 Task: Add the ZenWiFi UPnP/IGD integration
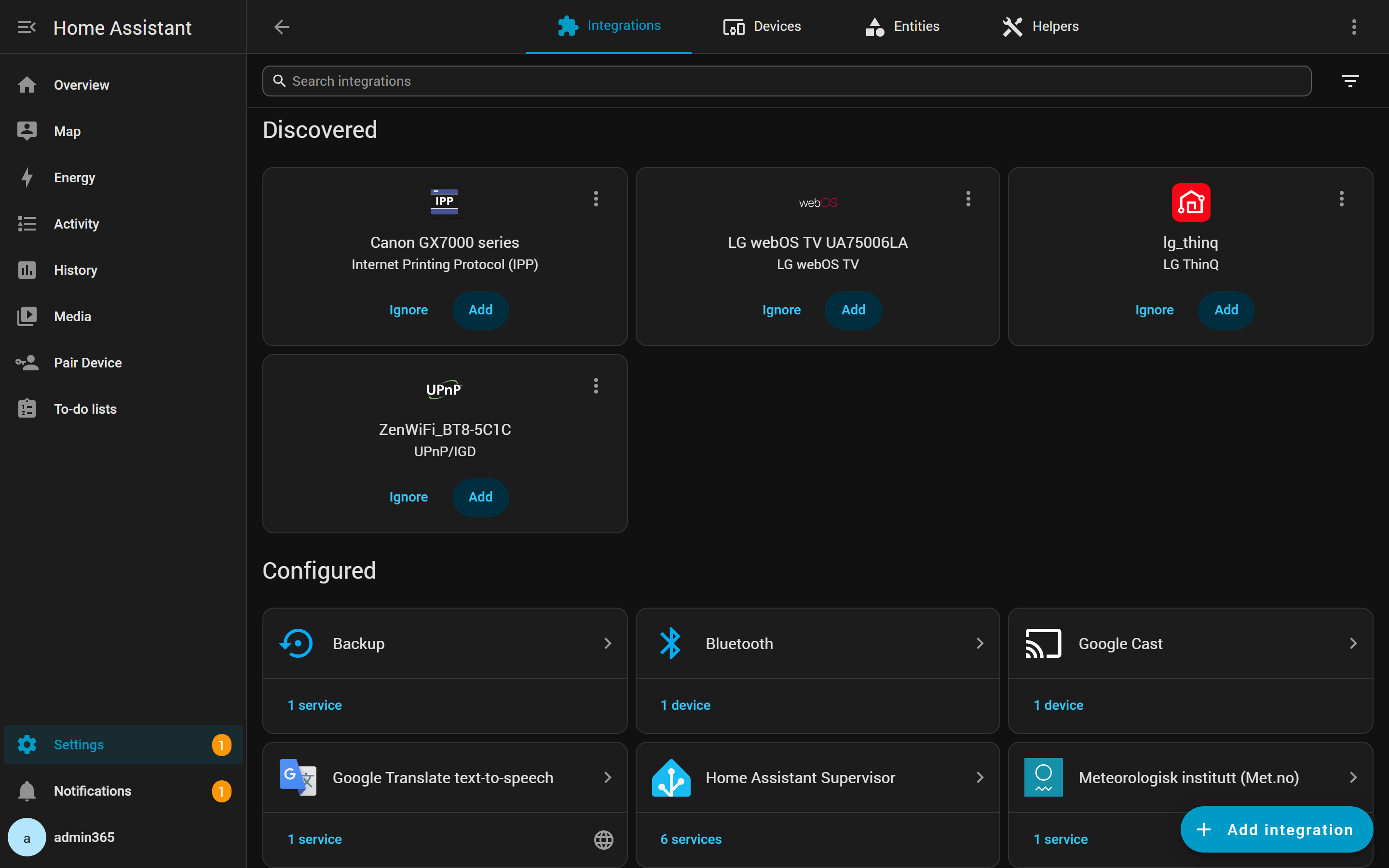pos(480,497)
